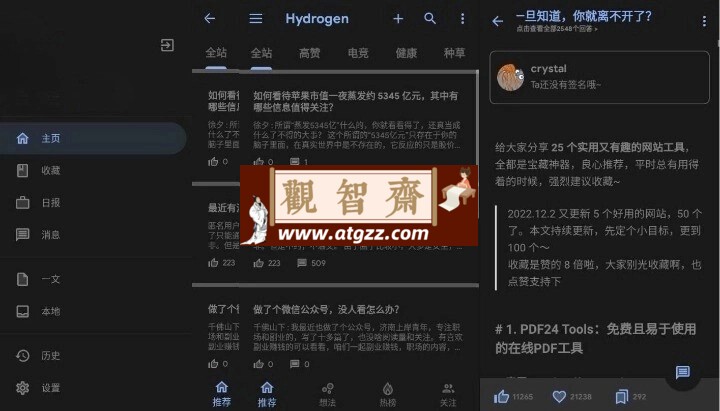Click the Hydrogen app title

pyautogui.click(x=317, y=19)
